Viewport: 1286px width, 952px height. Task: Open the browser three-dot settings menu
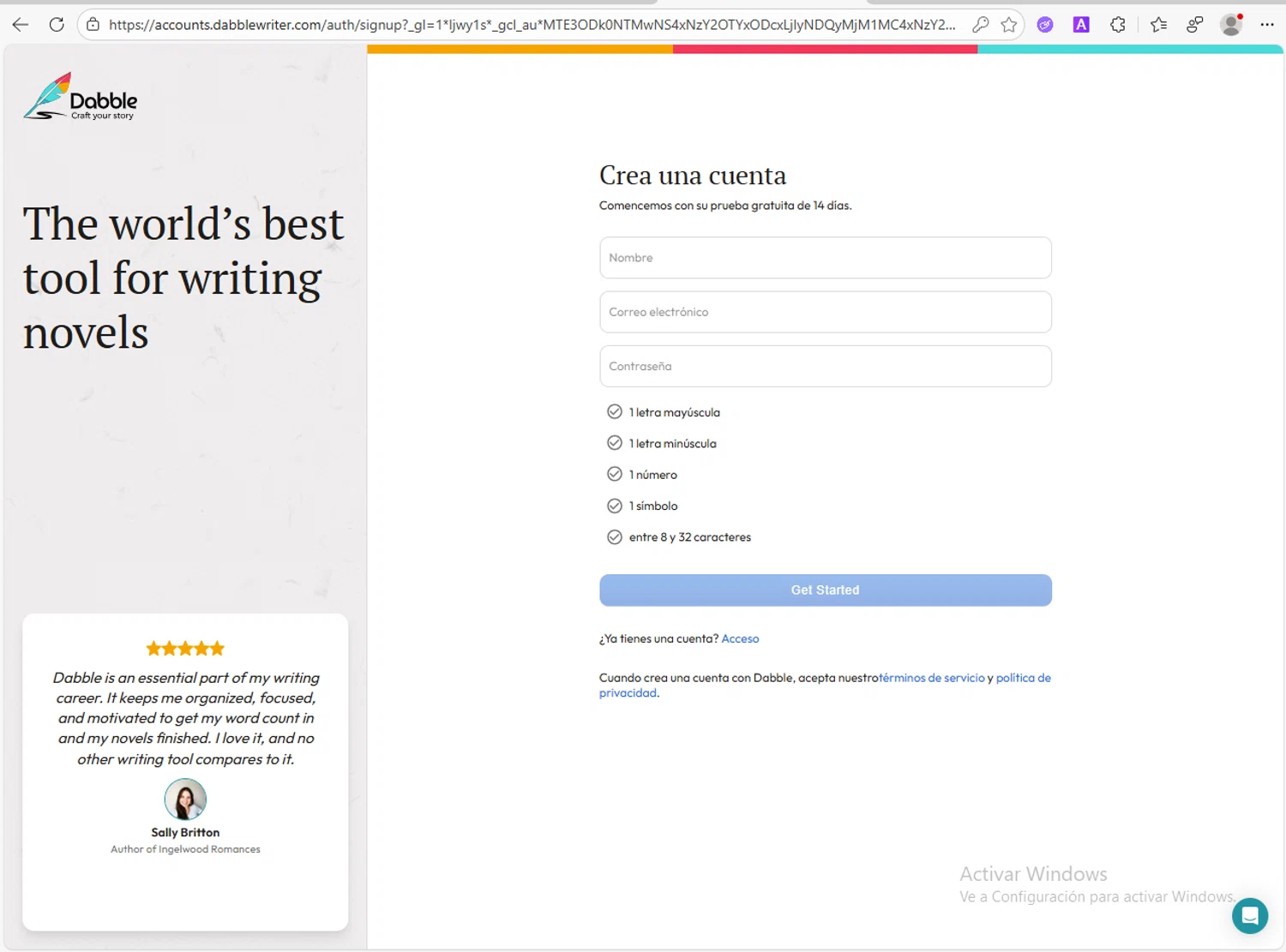pyautogui.click(x=1267, y=25)
